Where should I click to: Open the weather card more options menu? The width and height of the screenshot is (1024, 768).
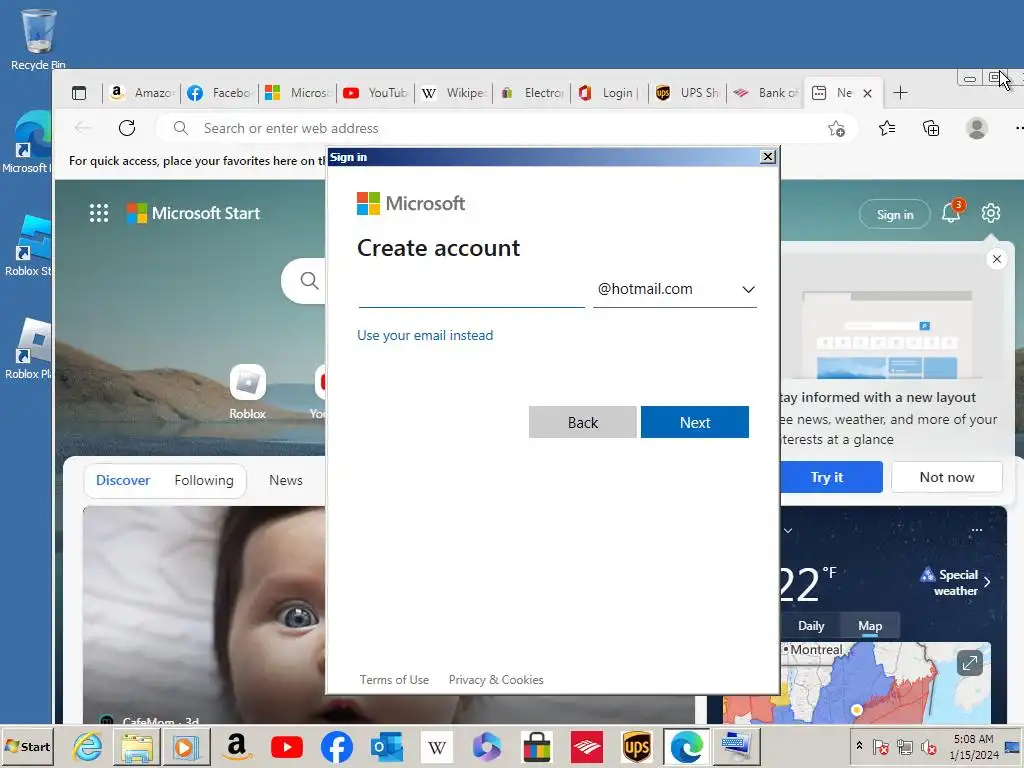[x=976, y=530]
